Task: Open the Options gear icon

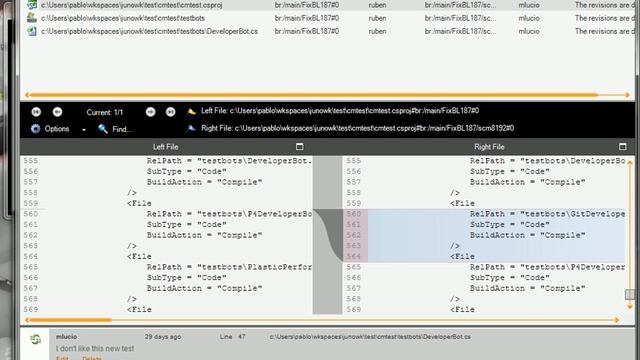Action: click(36, 129)
